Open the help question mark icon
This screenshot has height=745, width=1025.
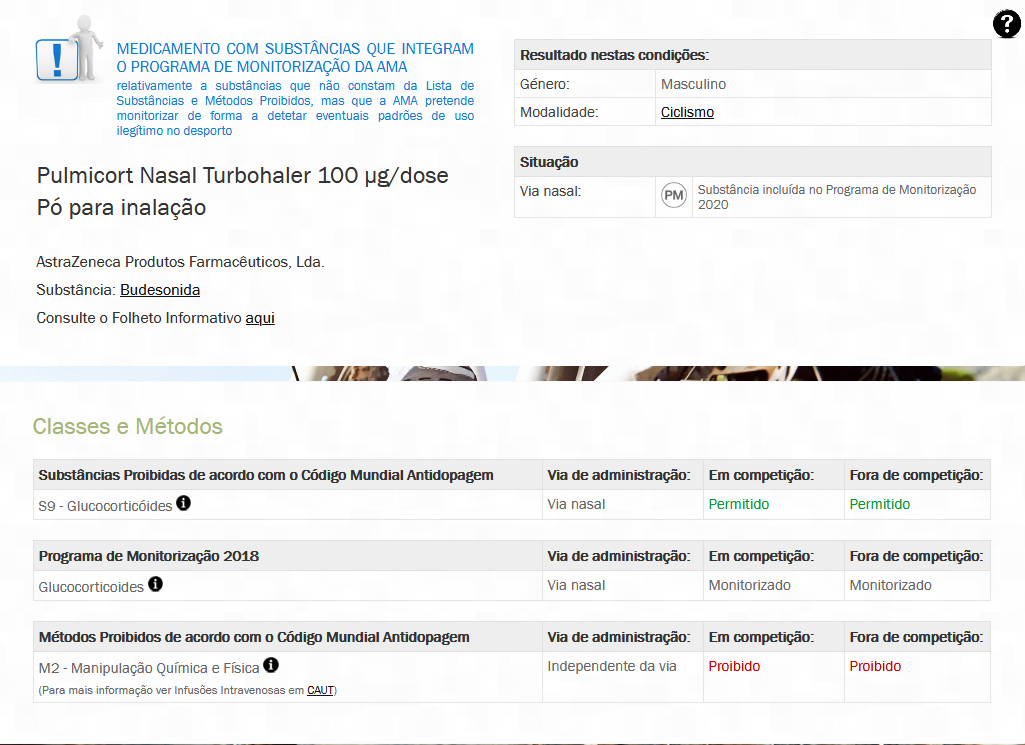click(x=1006, y=24)
